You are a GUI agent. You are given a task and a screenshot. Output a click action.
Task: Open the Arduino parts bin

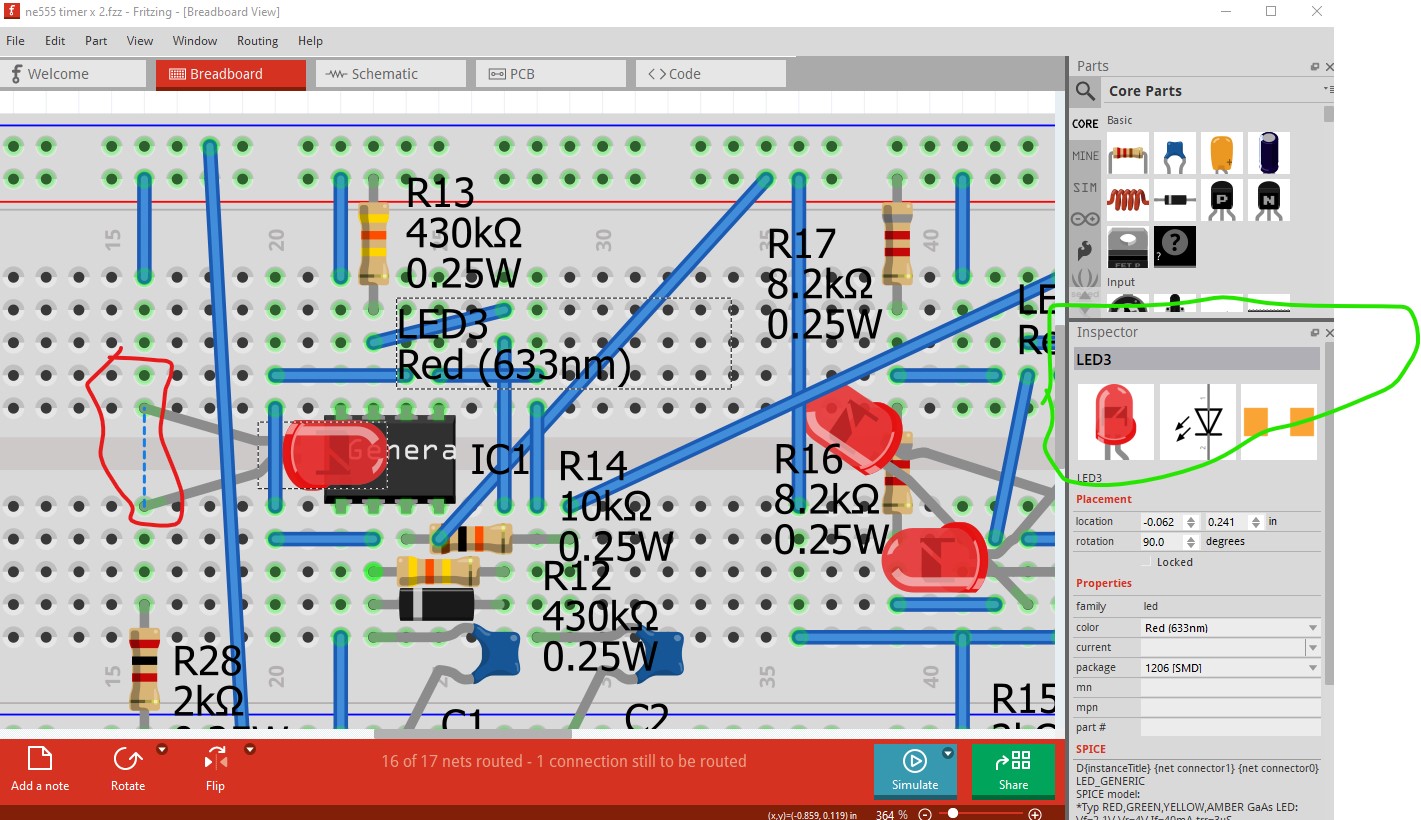pos(1085,219)
